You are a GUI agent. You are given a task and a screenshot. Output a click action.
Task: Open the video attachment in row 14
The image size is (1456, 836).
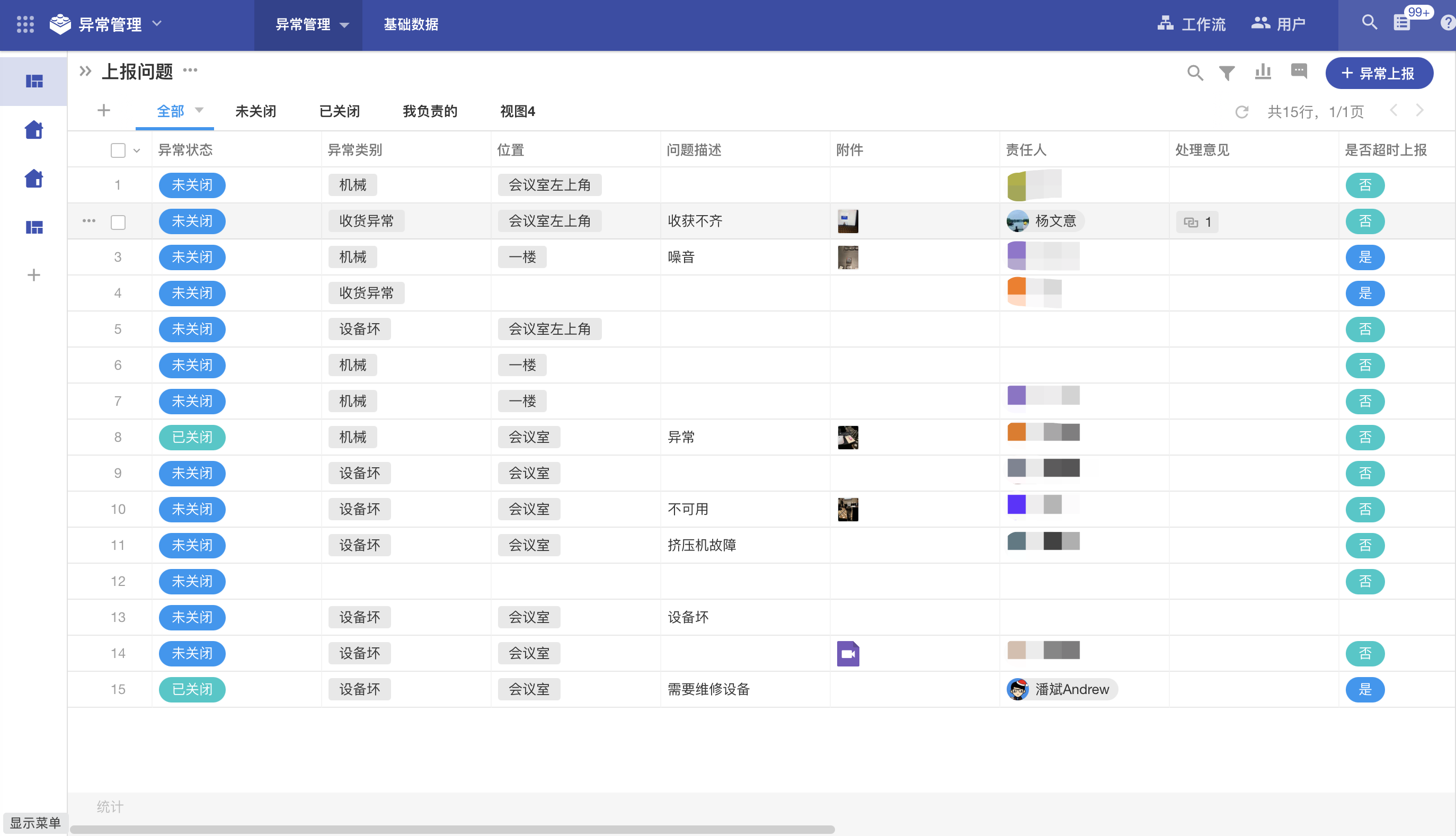848,653
